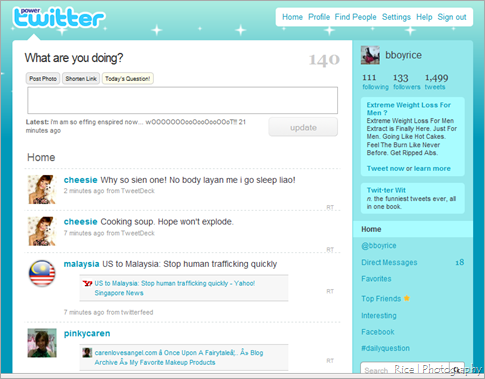Click the 18 direct messages count
The width and height of the screenshot is (485, 379).
coord(460,262)
